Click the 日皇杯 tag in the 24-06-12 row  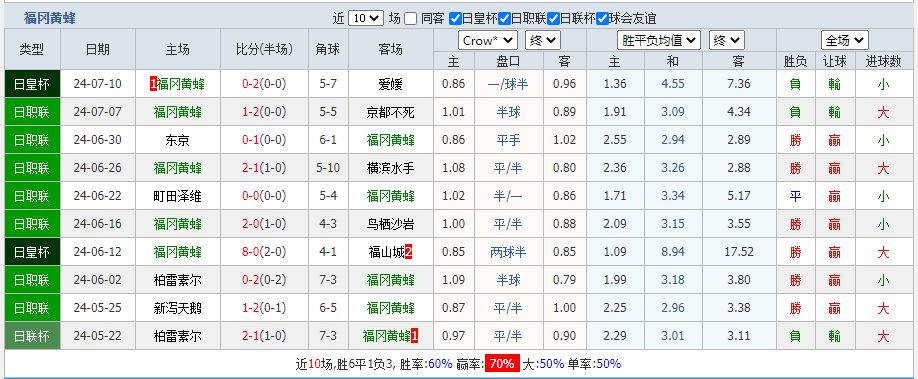coord(32,252)
